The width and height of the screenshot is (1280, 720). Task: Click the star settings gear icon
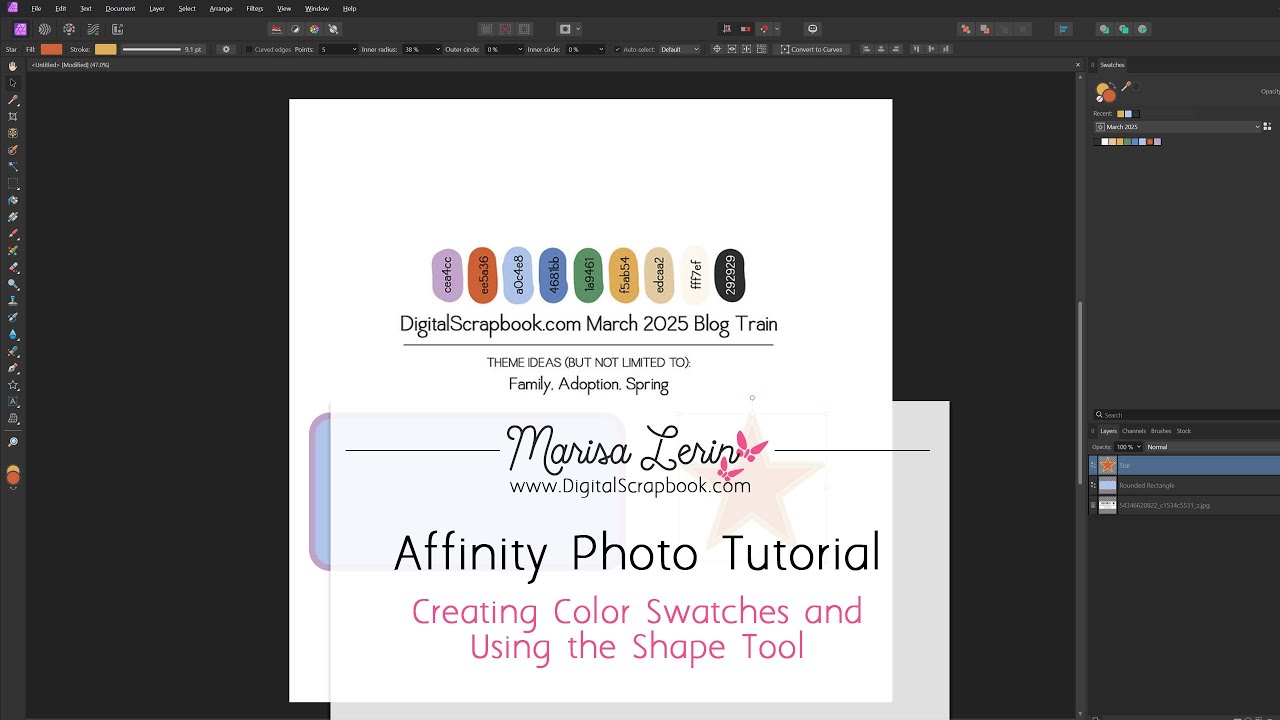(226, 49)
